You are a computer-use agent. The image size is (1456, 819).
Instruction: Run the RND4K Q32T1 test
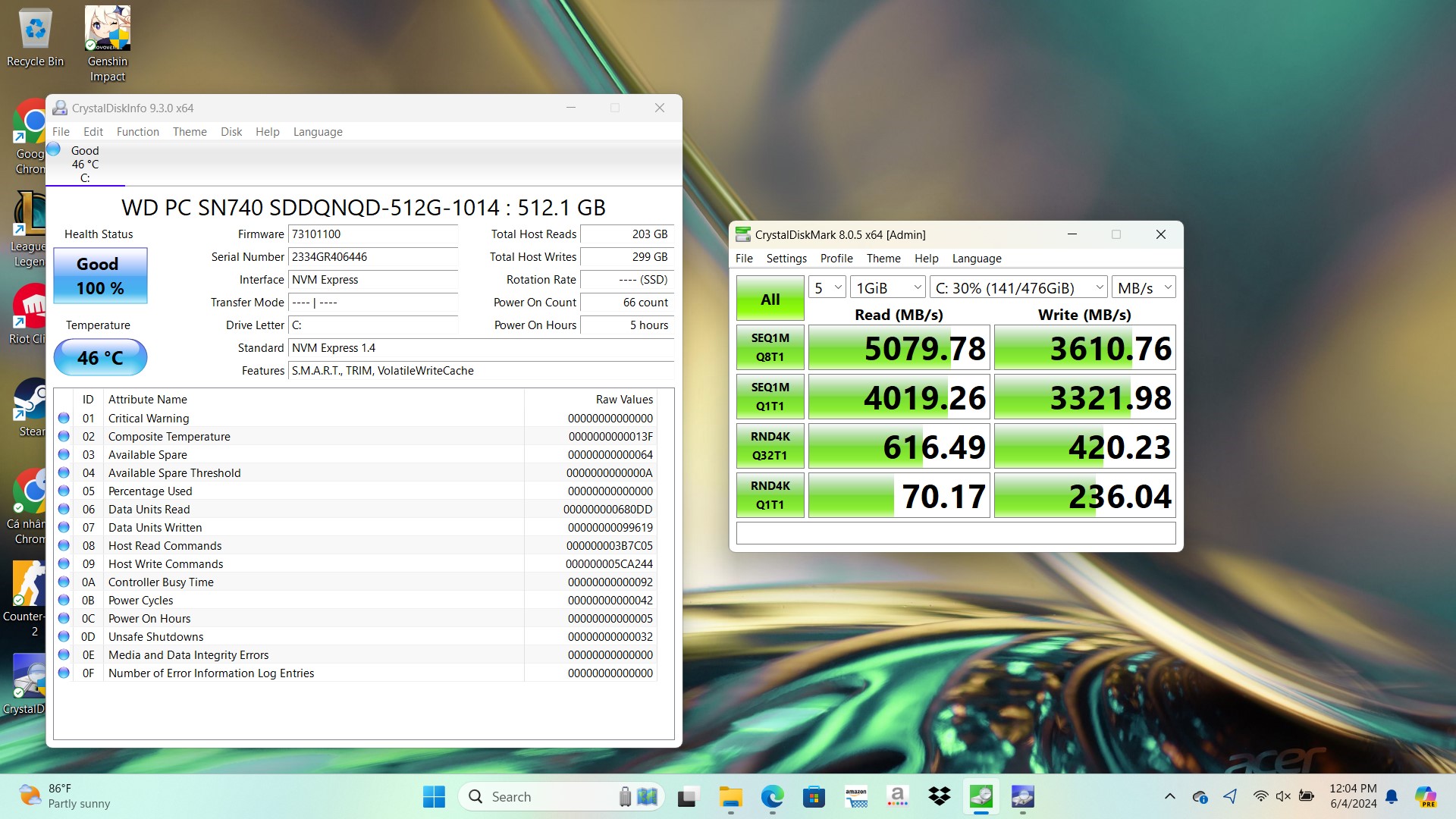(x=770, y=446)
